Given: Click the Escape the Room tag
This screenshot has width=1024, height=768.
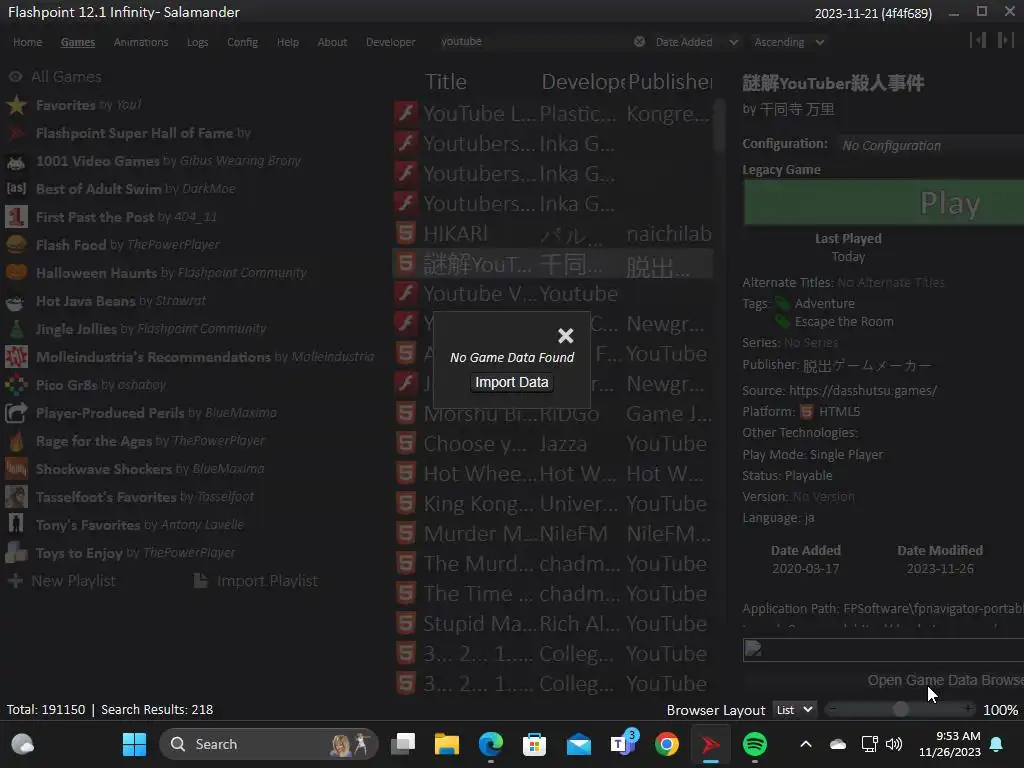Looking at the screenshot, I should coord(844,322).
